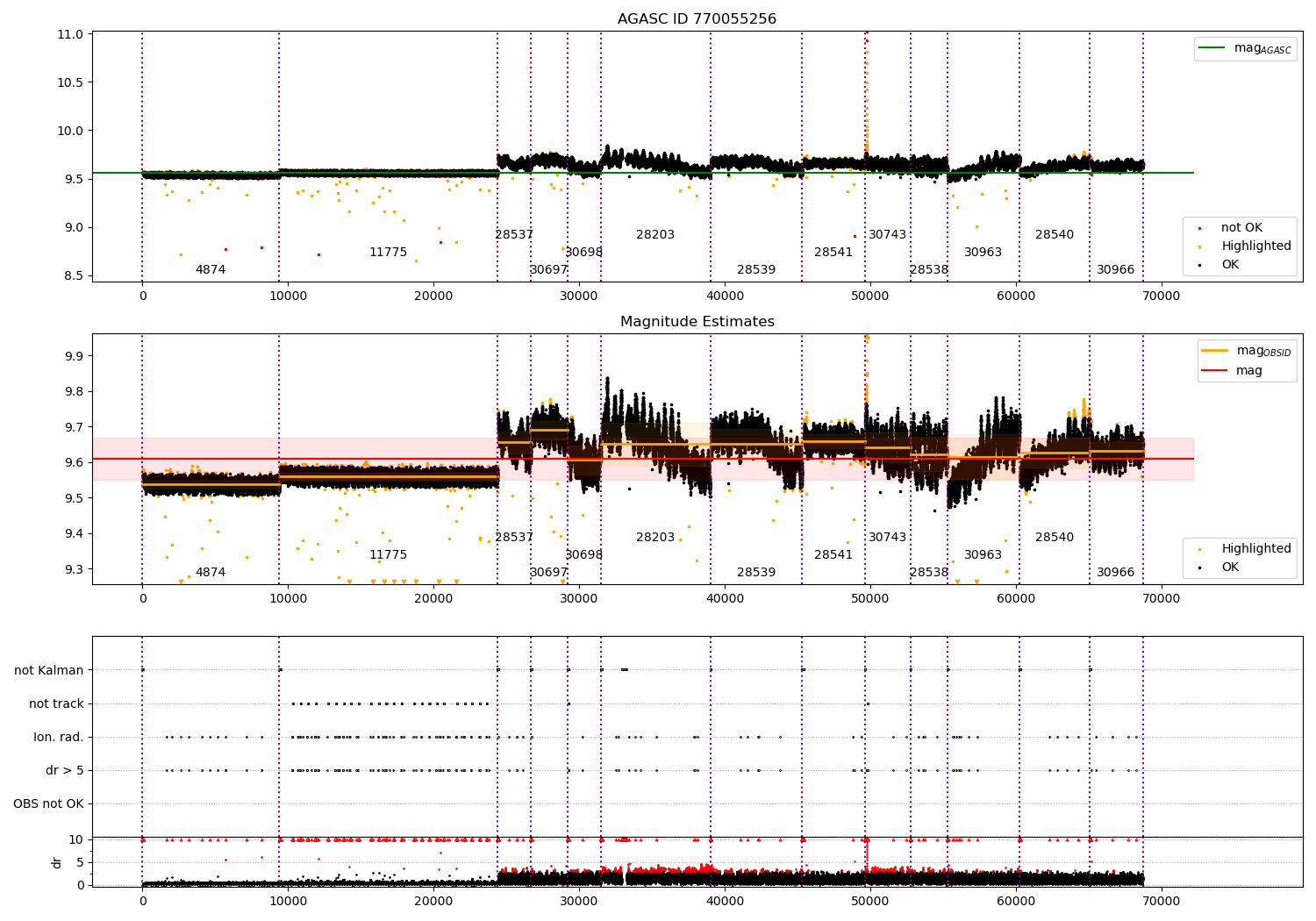Click the green mag AGASC line sample in legend

click(x=1212, y=48)
